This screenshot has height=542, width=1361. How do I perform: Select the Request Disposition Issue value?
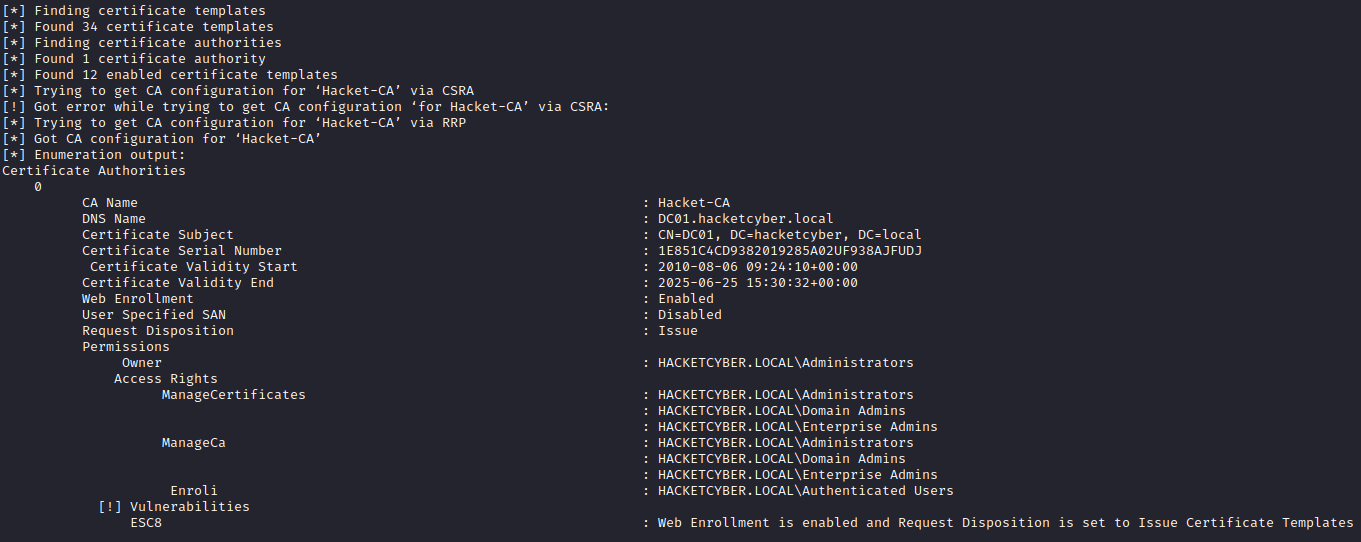pos(678,331)
